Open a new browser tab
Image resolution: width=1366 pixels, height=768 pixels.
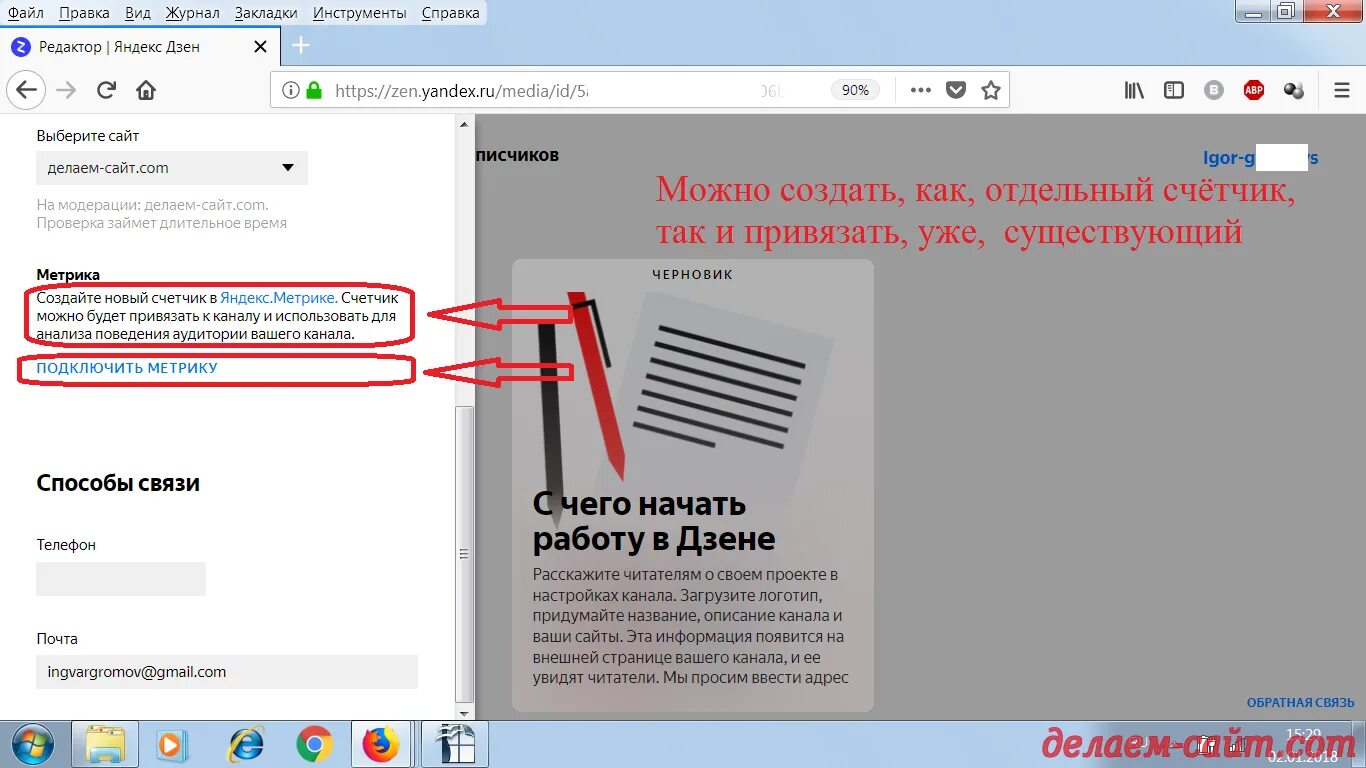301,46
